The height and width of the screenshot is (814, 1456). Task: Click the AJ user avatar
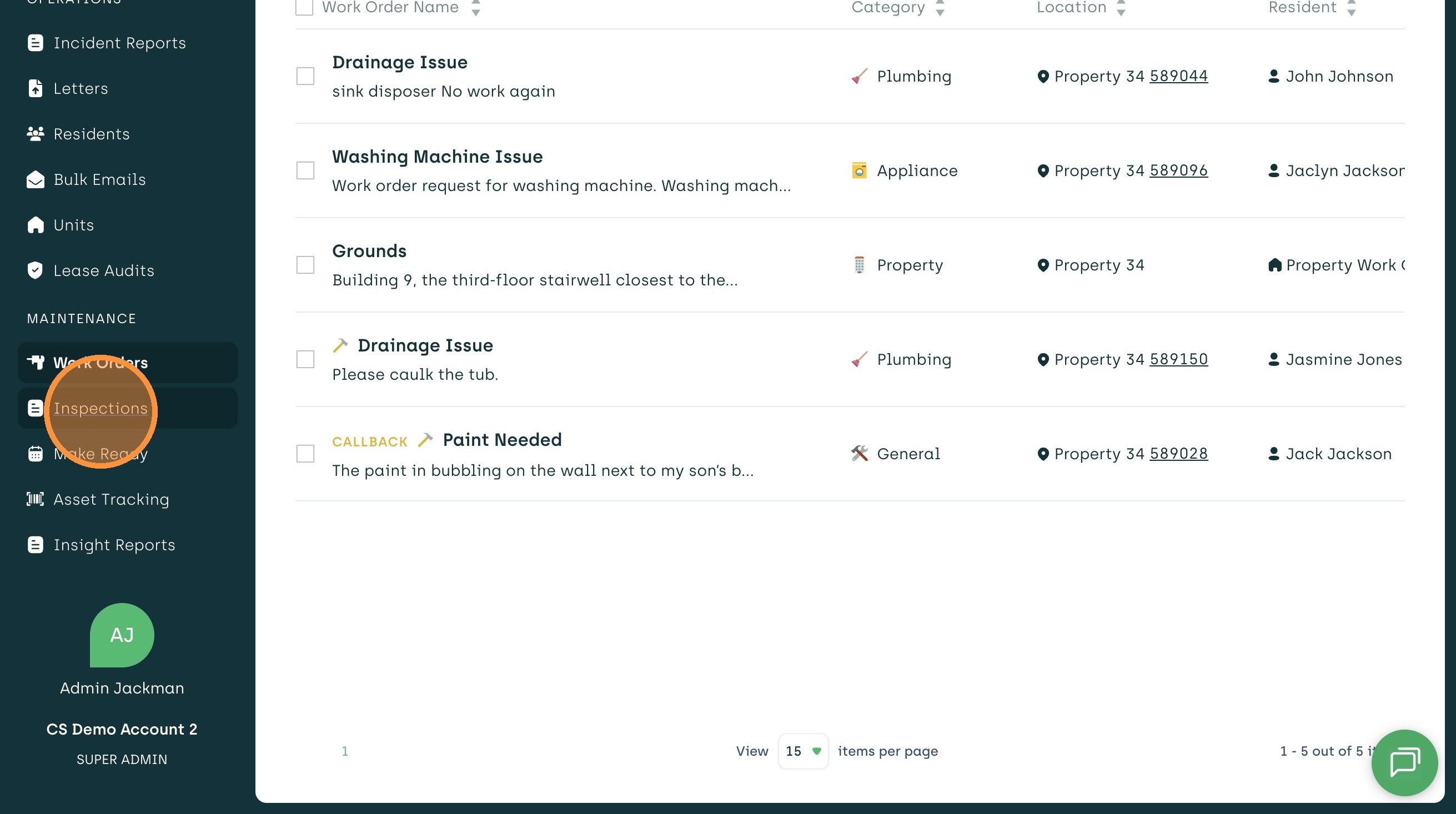click(x=122, y=635)
